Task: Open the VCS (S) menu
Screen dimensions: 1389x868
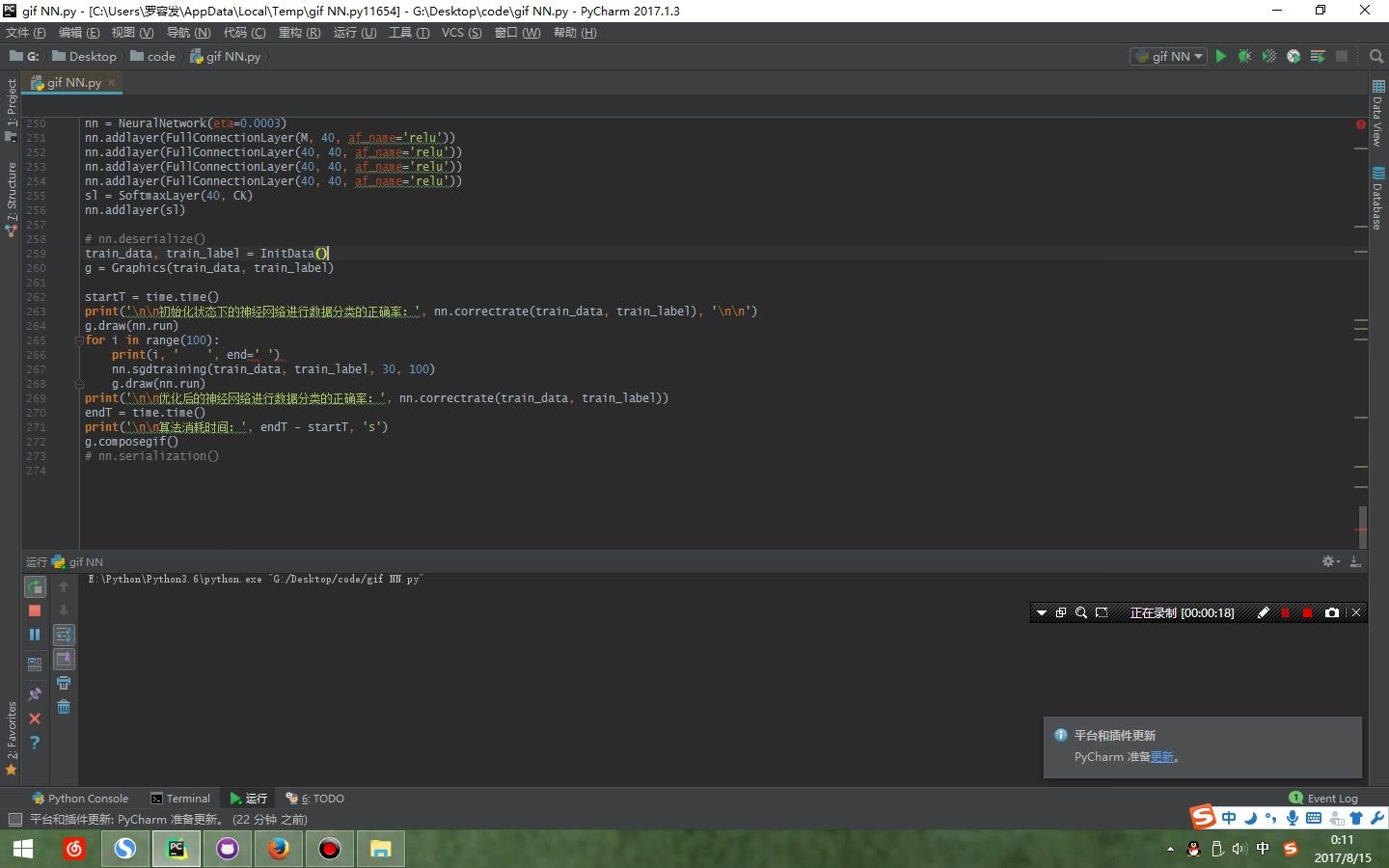Action: (x=461, y=33)
